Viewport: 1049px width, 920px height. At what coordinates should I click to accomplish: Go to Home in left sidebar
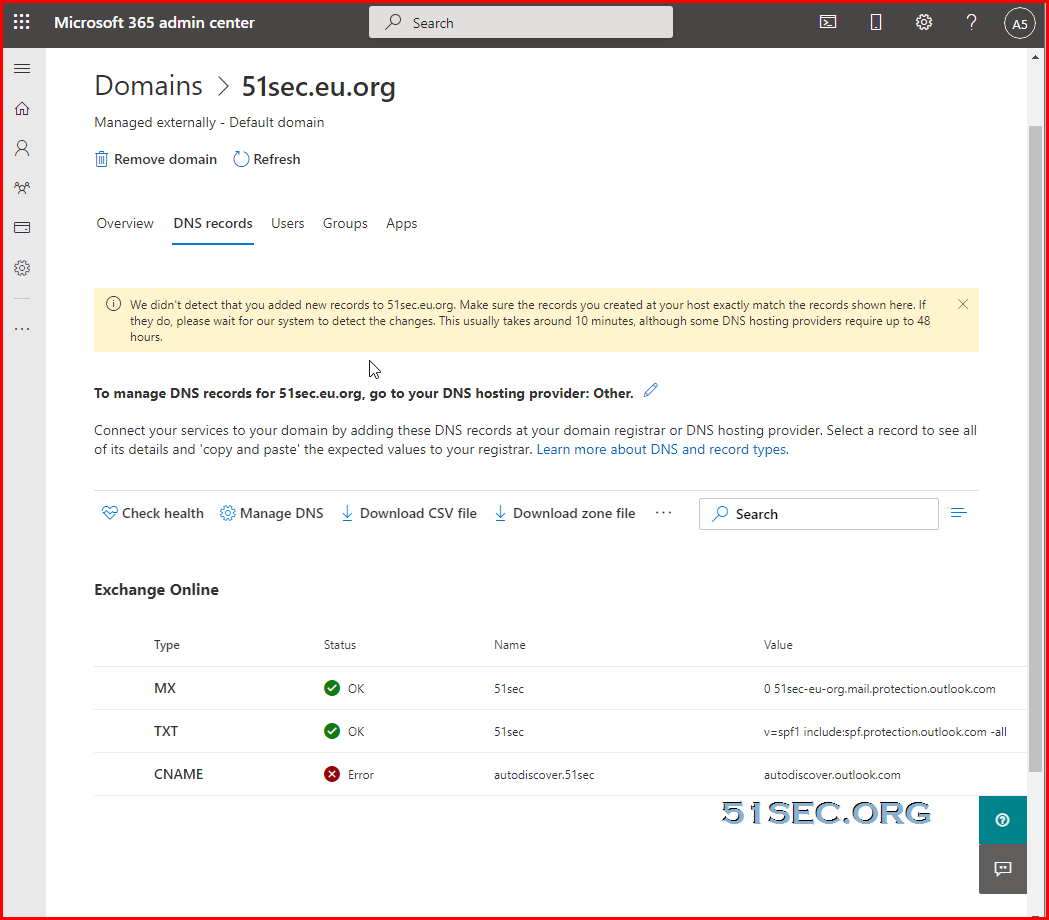22,108
